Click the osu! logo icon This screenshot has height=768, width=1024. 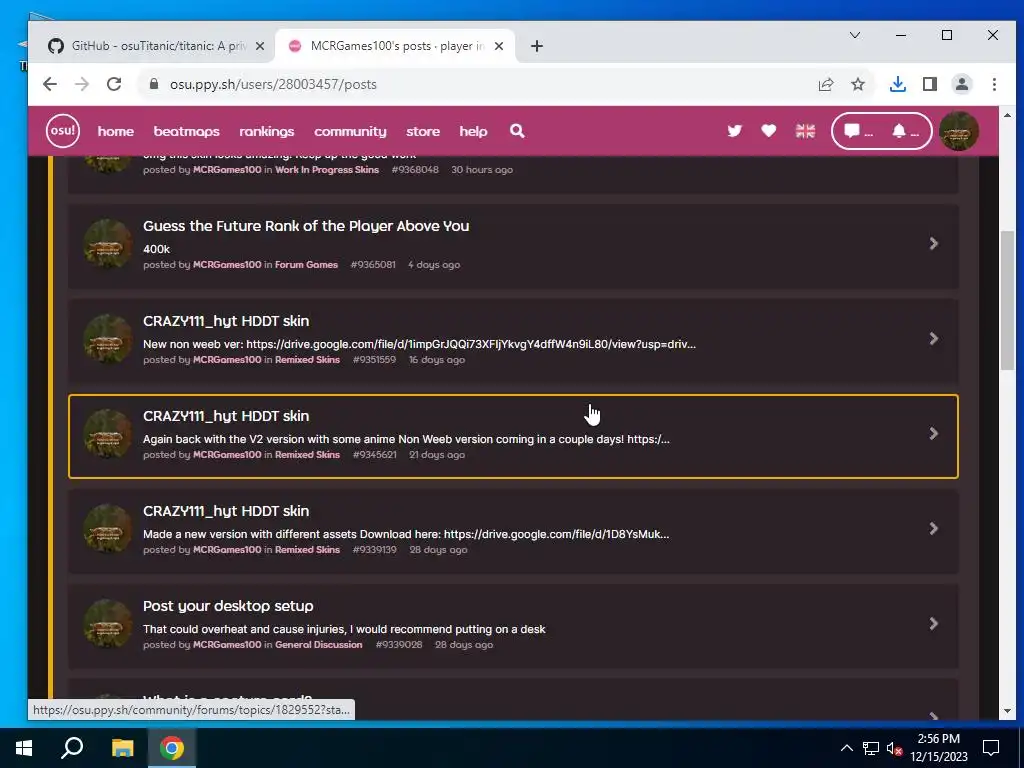point(63,131)
